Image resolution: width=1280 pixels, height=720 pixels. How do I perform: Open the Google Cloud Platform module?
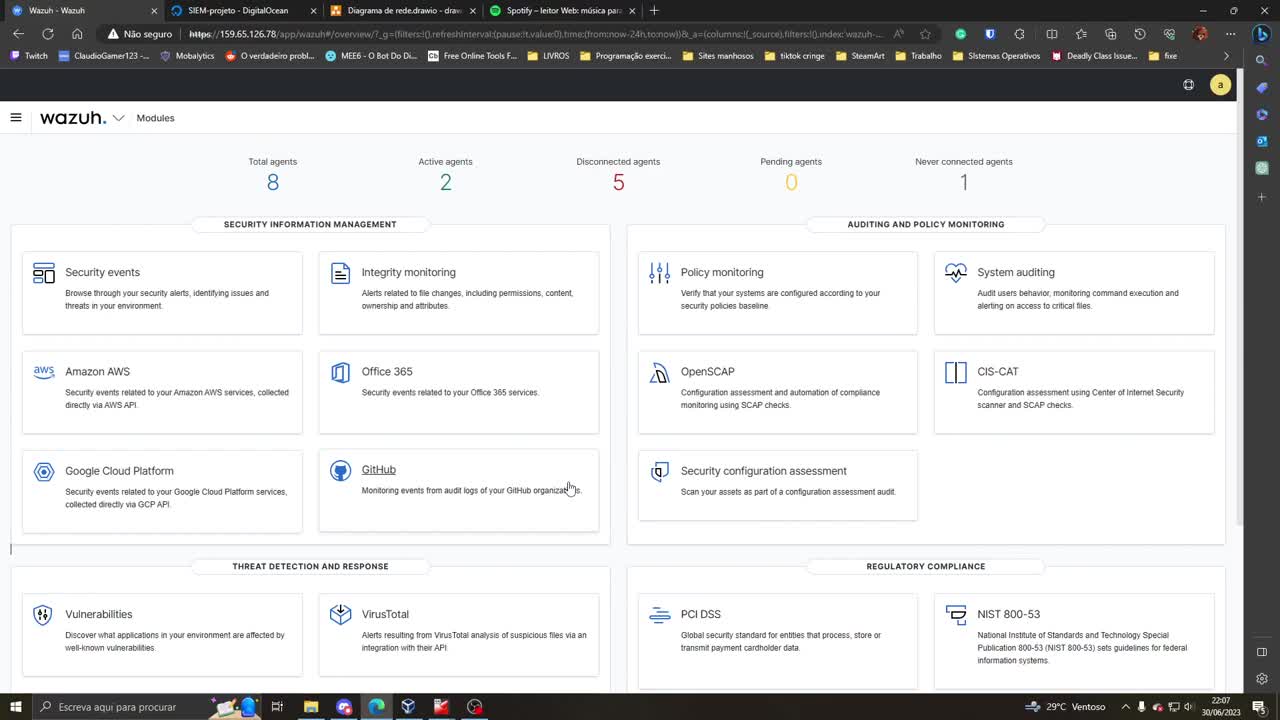point(119,470)
